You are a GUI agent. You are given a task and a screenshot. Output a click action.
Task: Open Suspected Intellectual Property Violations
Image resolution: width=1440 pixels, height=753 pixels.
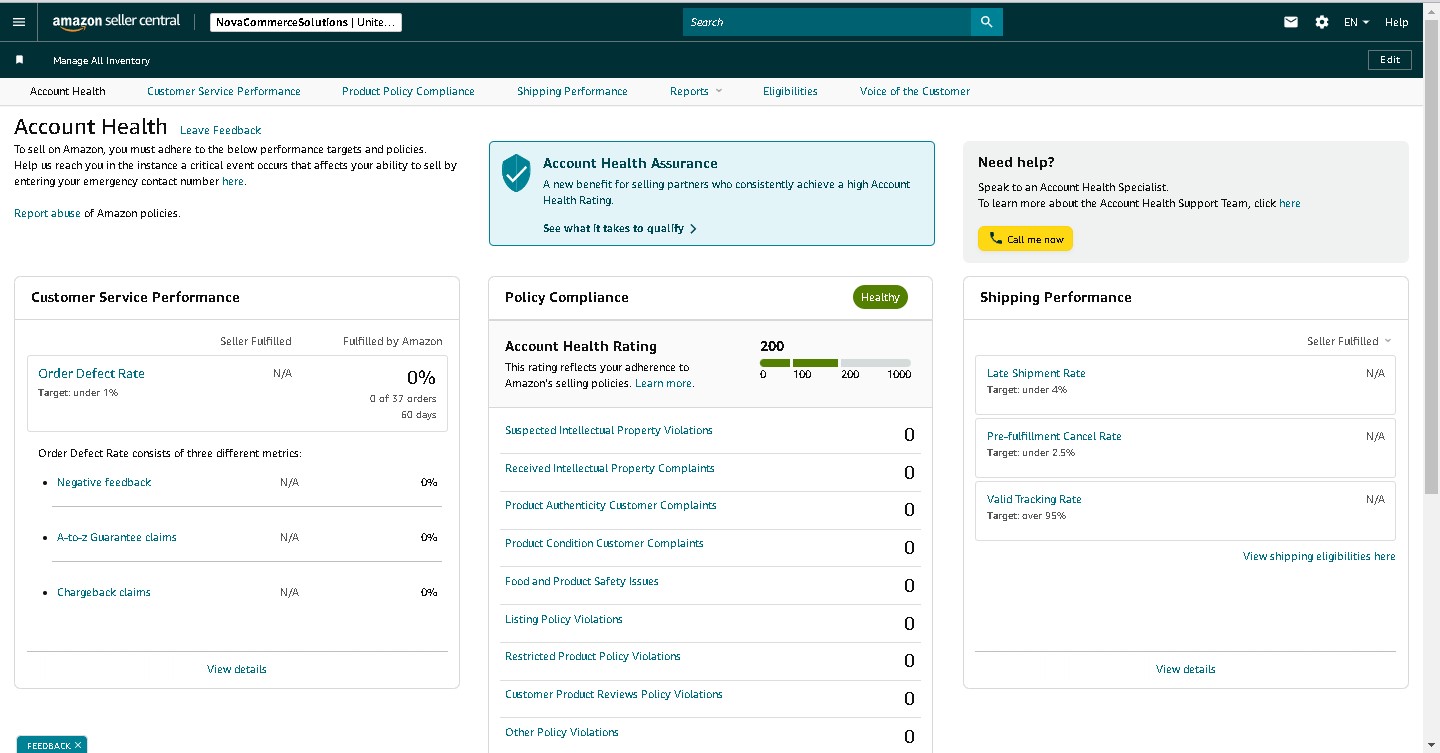pos(609,430)
